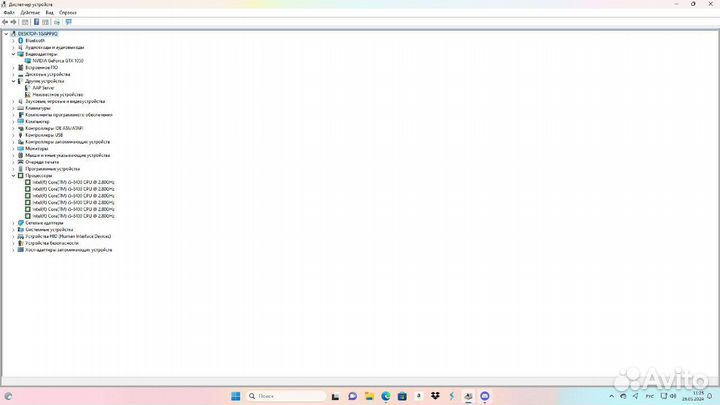Viewport: 720px width, 405px height.
Task: Expand the Очереди печати category
Action: coord(13,162)
